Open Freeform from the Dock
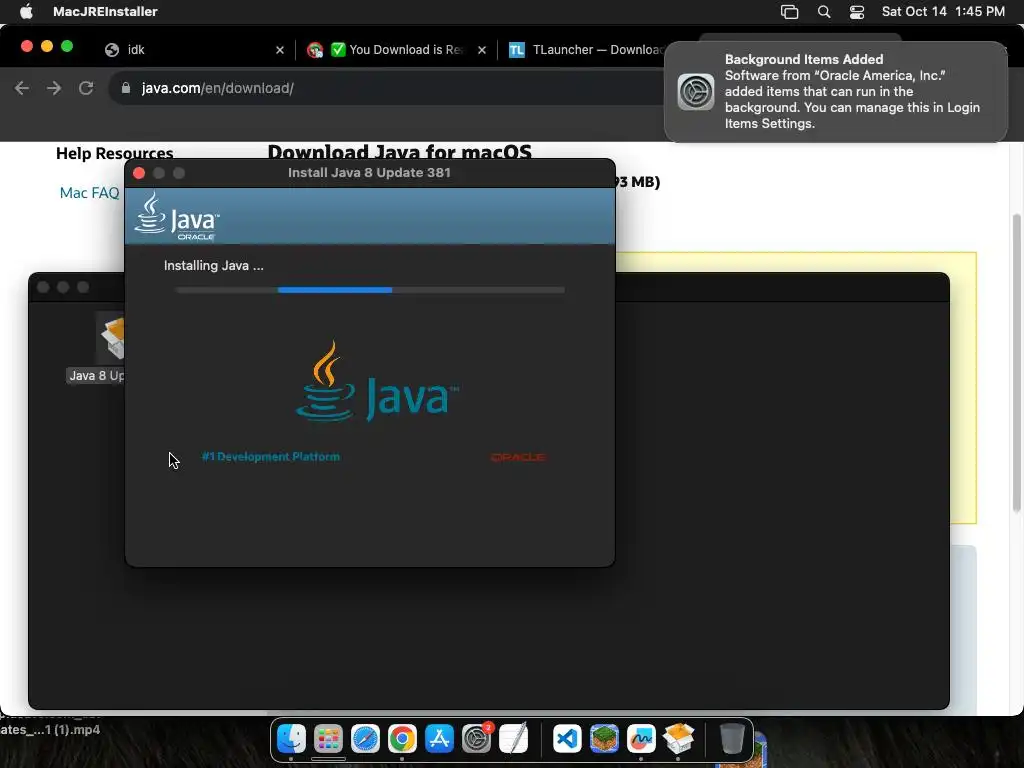The image size is (1024, 768). coord(641,739)
